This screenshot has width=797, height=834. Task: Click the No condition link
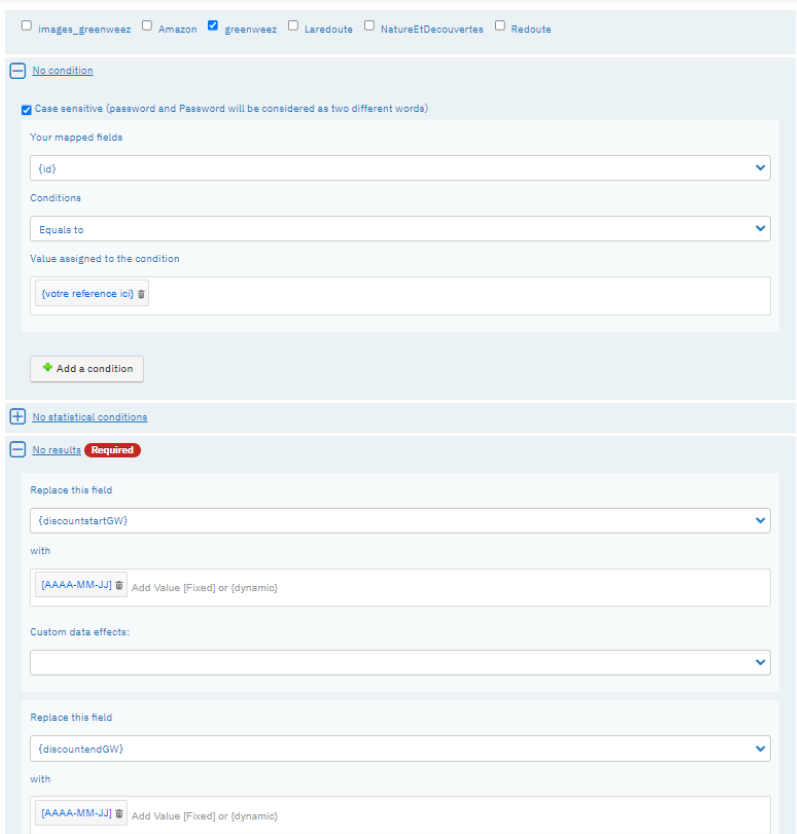pos(63,71)
